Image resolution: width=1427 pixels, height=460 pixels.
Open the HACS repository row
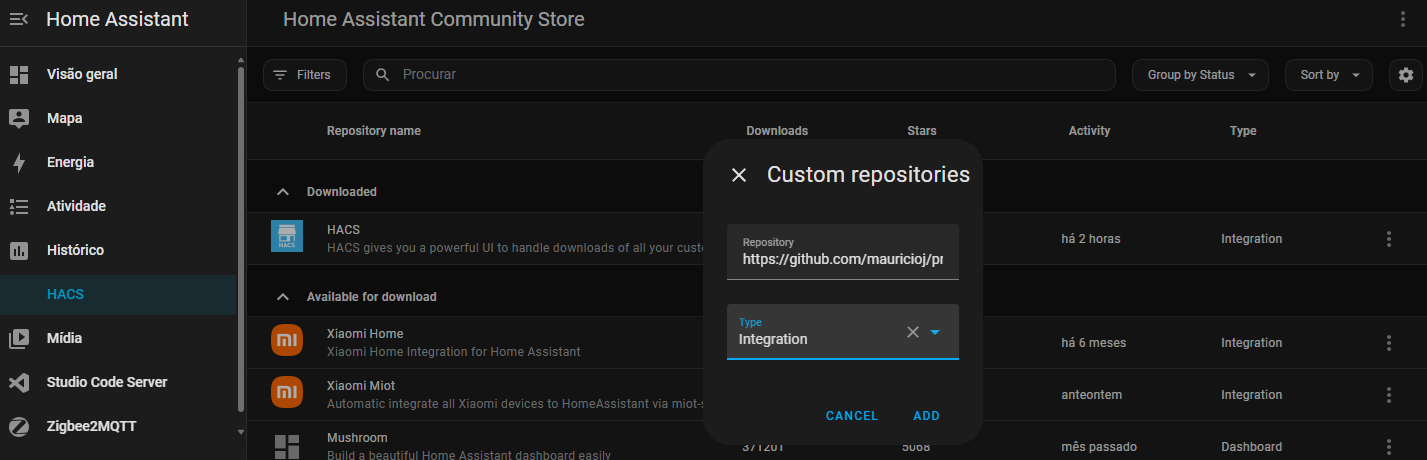(x=836, y=239)
